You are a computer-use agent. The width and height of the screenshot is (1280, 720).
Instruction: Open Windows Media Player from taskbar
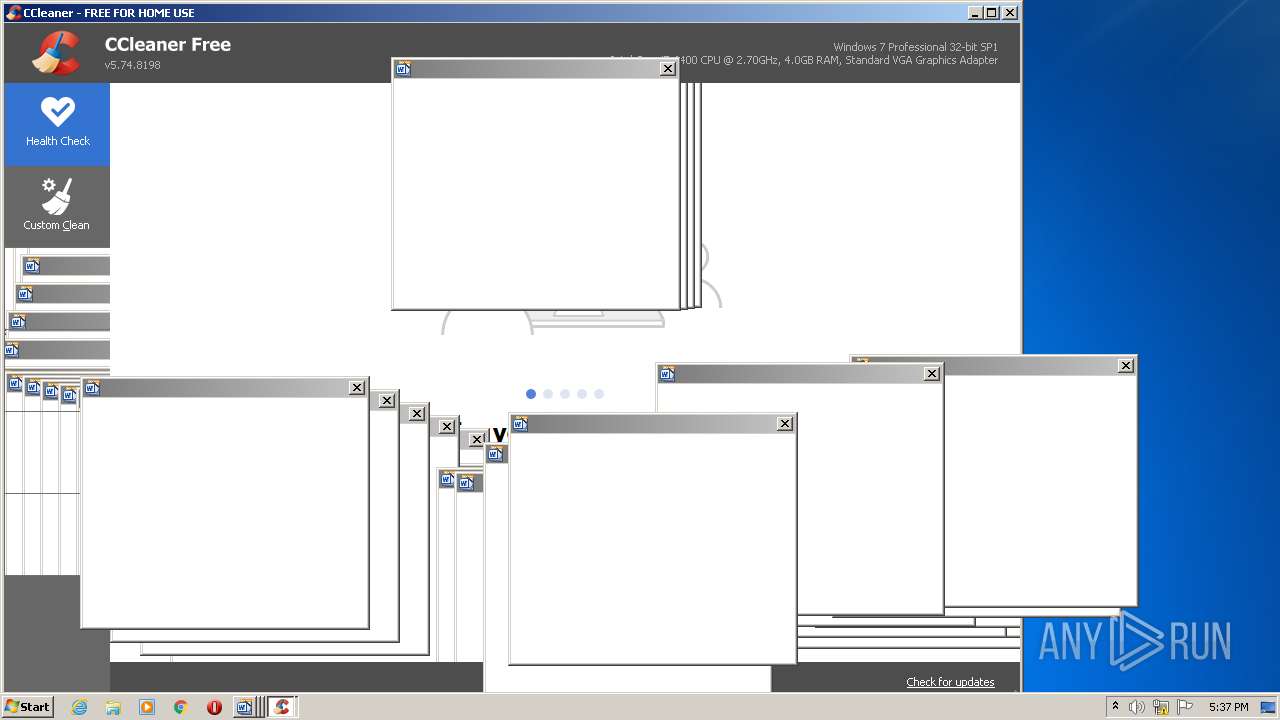point(147,707)
